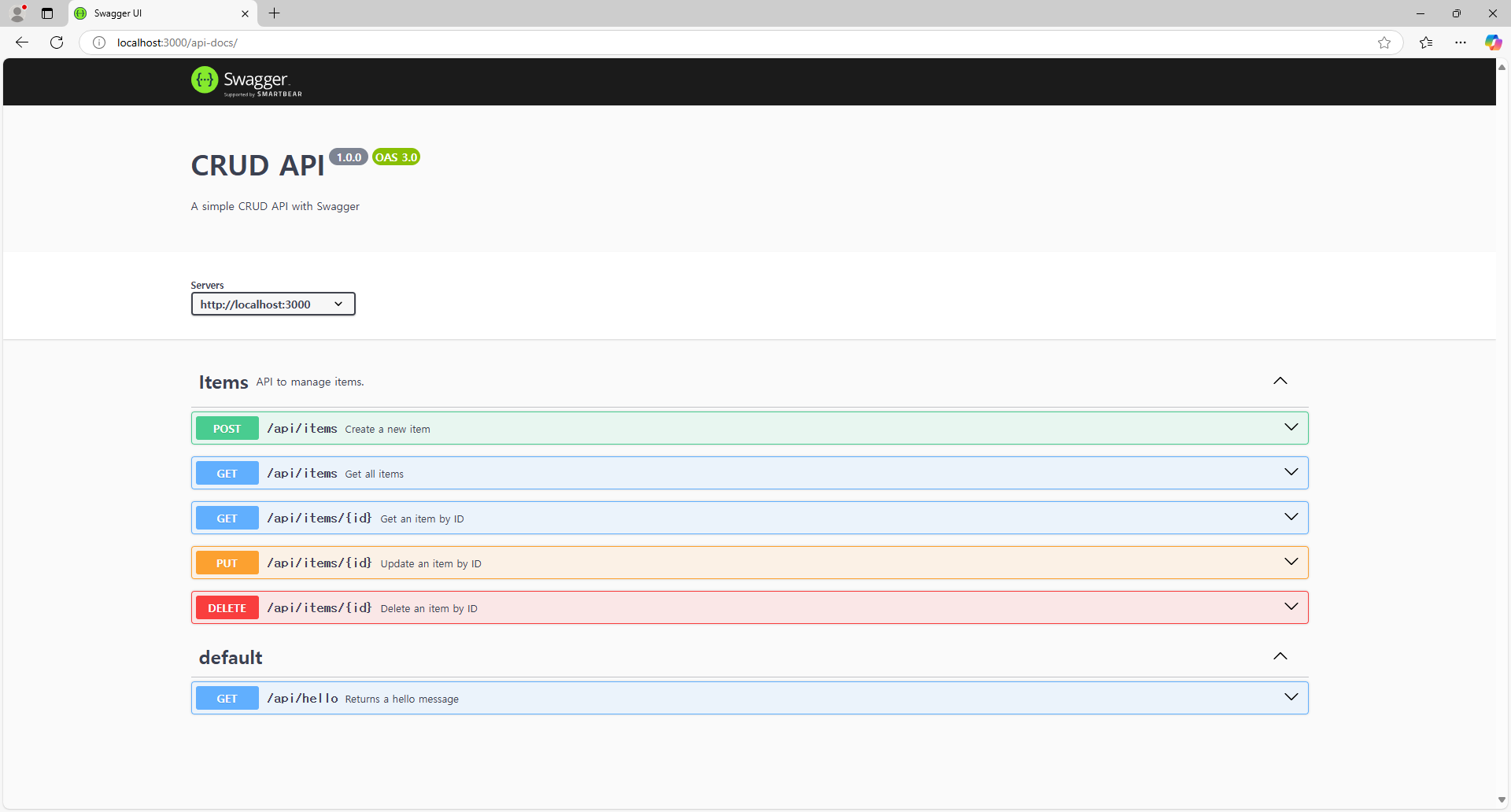
Task: Click the OAS 3.0 badge
Action: pyautogui.click(x=396, y=157)
